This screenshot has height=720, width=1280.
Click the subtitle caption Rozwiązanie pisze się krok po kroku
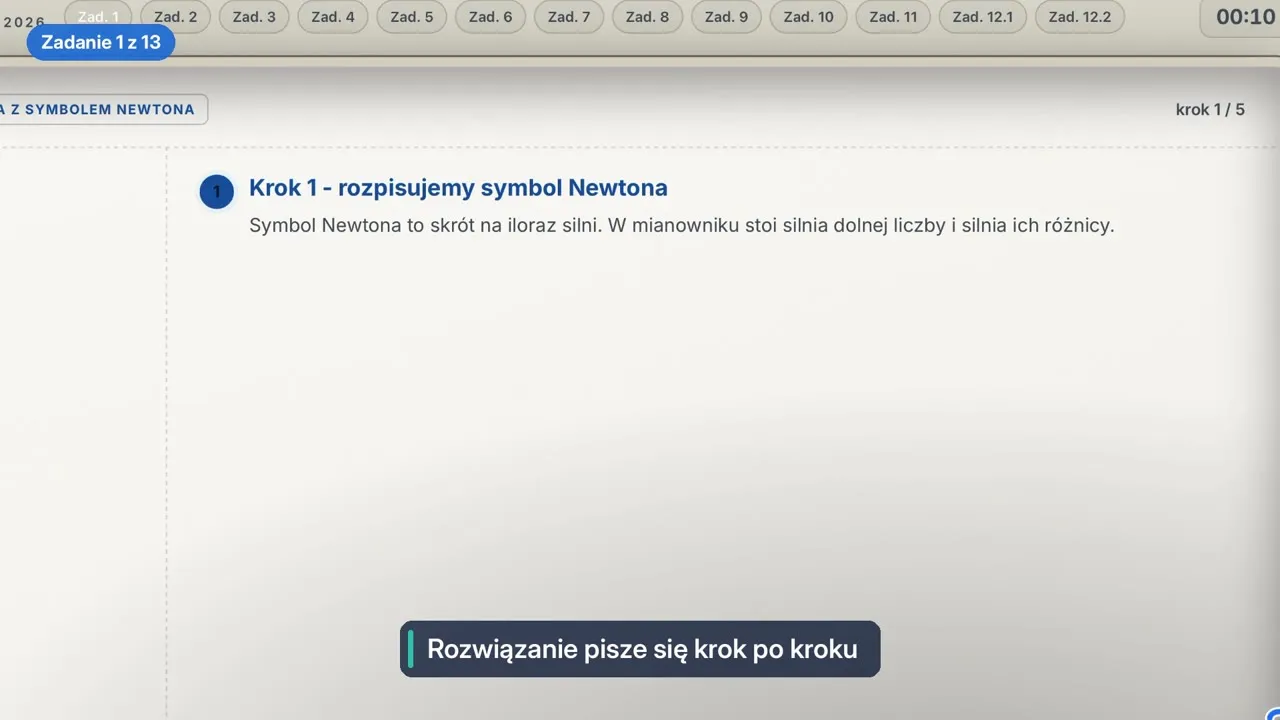coord(640,649)
